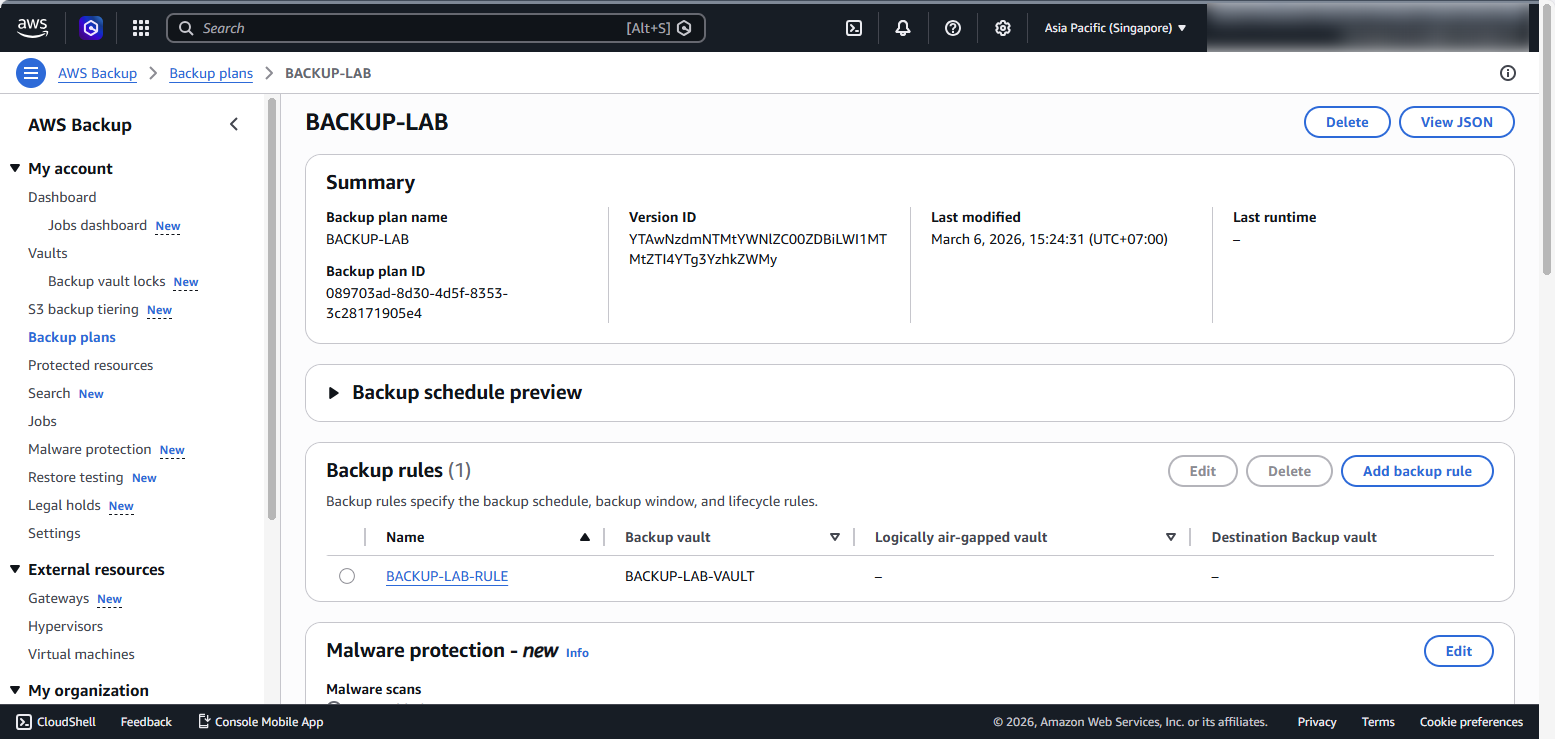Open Console Mobile App in footer
1555x739 pixels.
(x=260, y=722)
